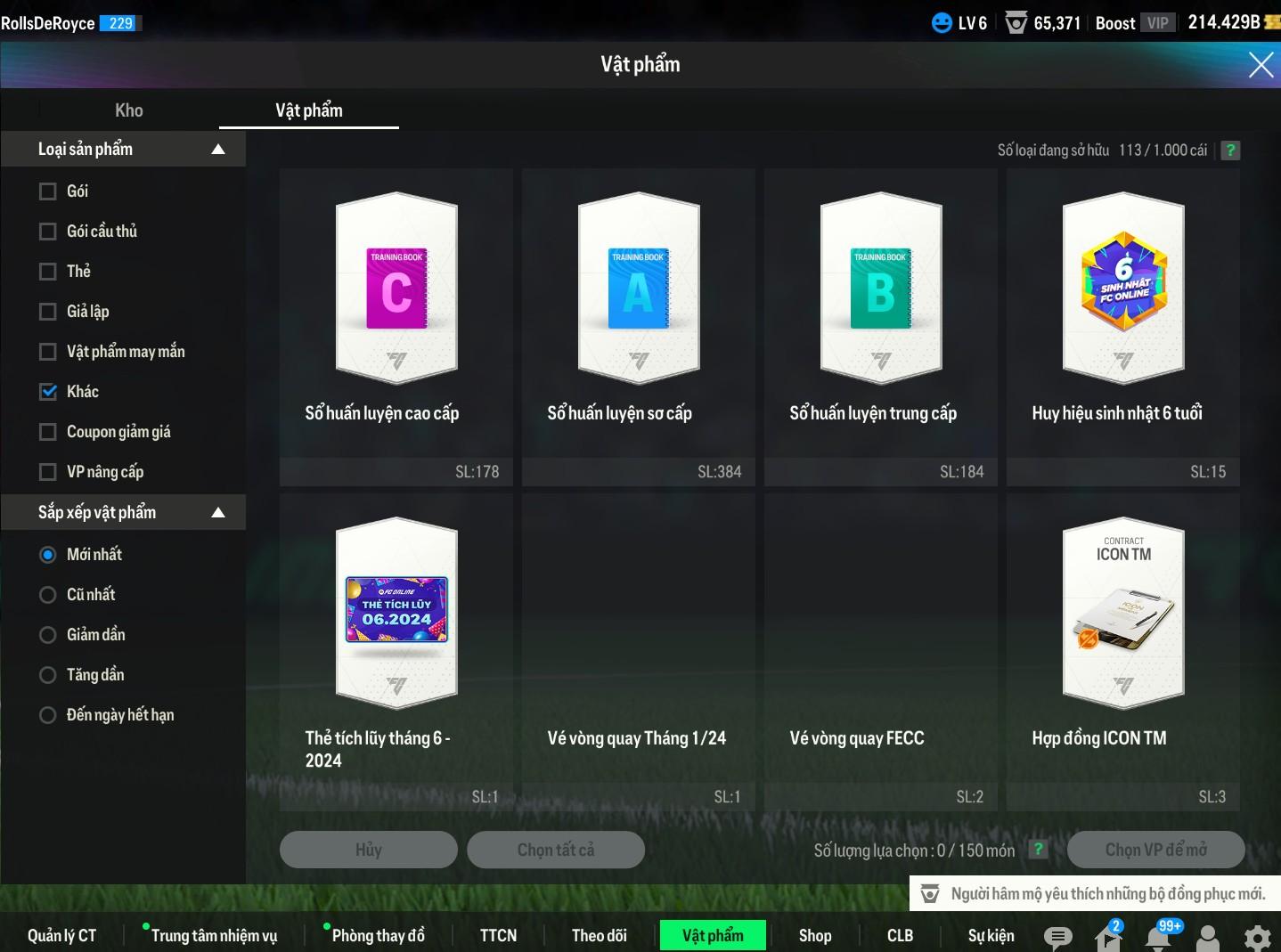Collapse the Sắp xếp vật phẩm section

(x=218, y=513)
